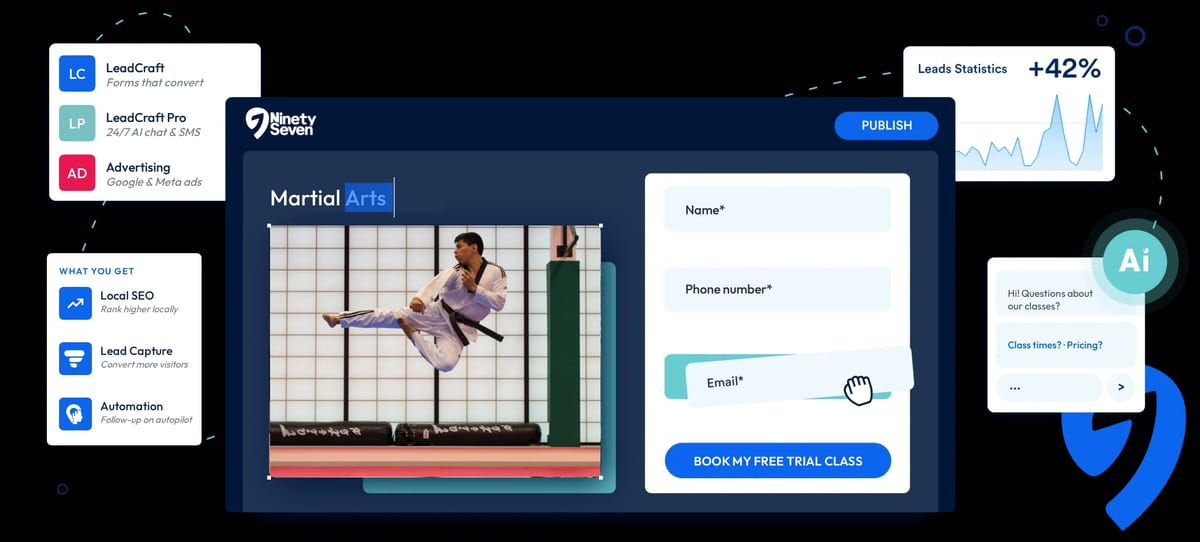The height and width of the screenshot is (542, 1200).
Task: Click the LP LeadCraft Pro icon tile
Action: click(77, 124)
